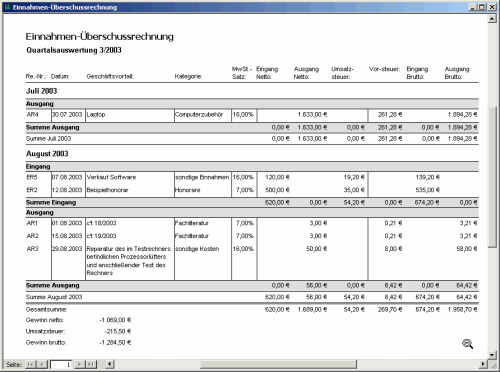Image resolution: width=500 pixels, height=372 pixels.
Task: Open the window system menu icon in title bar
Action: 8,7
